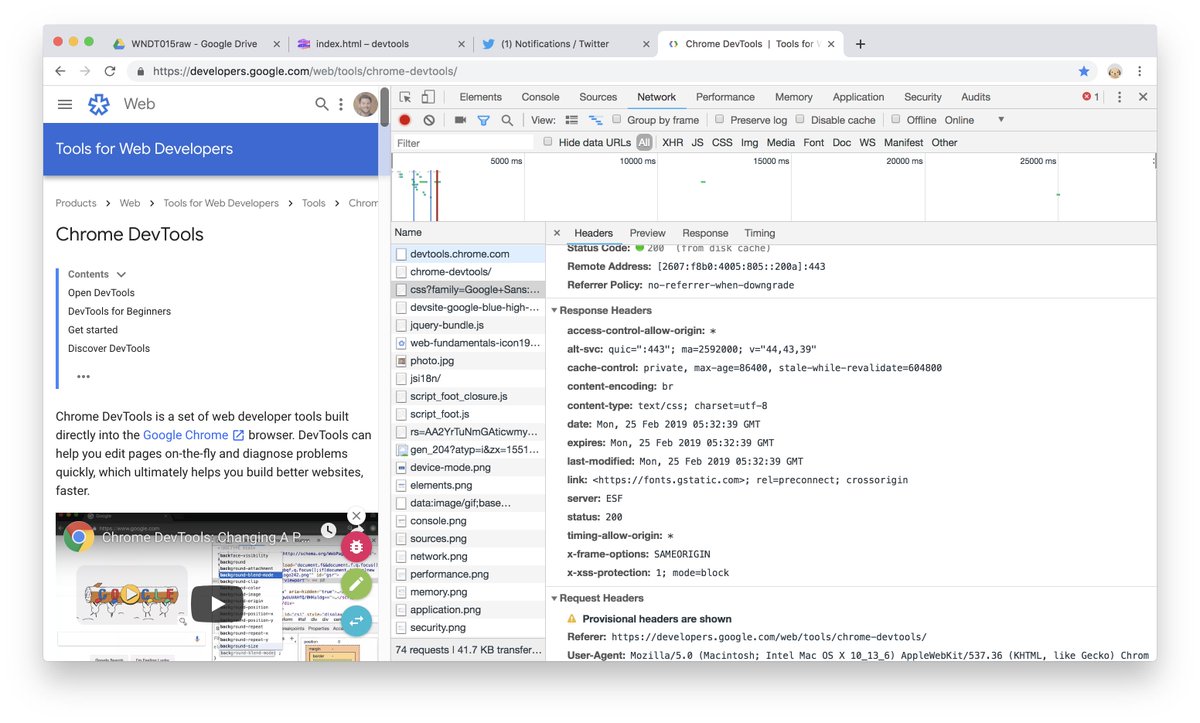Open the Timing tab of the request
The width and height of the screenshot is (1200, 723).
tap(759, 233)
